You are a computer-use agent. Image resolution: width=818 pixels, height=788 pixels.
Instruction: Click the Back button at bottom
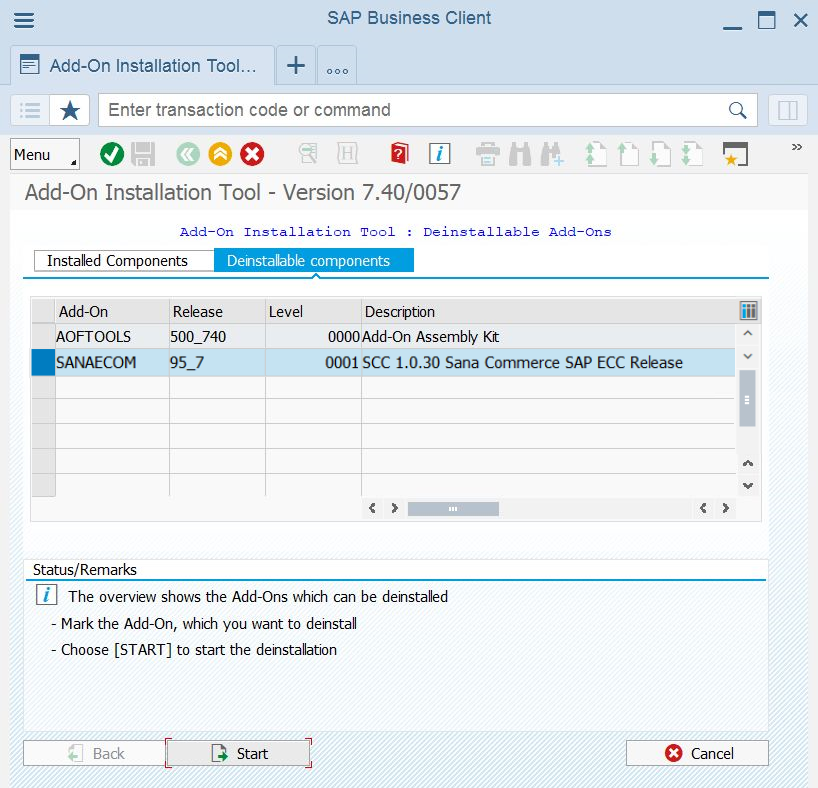[x=95, y=753]
